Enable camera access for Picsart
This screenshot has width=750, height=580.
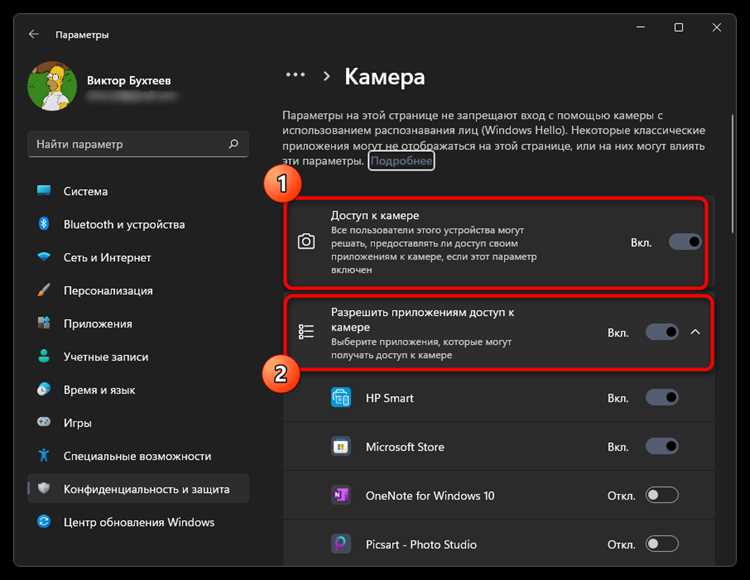pyautogui.click(x=662, y=544)
